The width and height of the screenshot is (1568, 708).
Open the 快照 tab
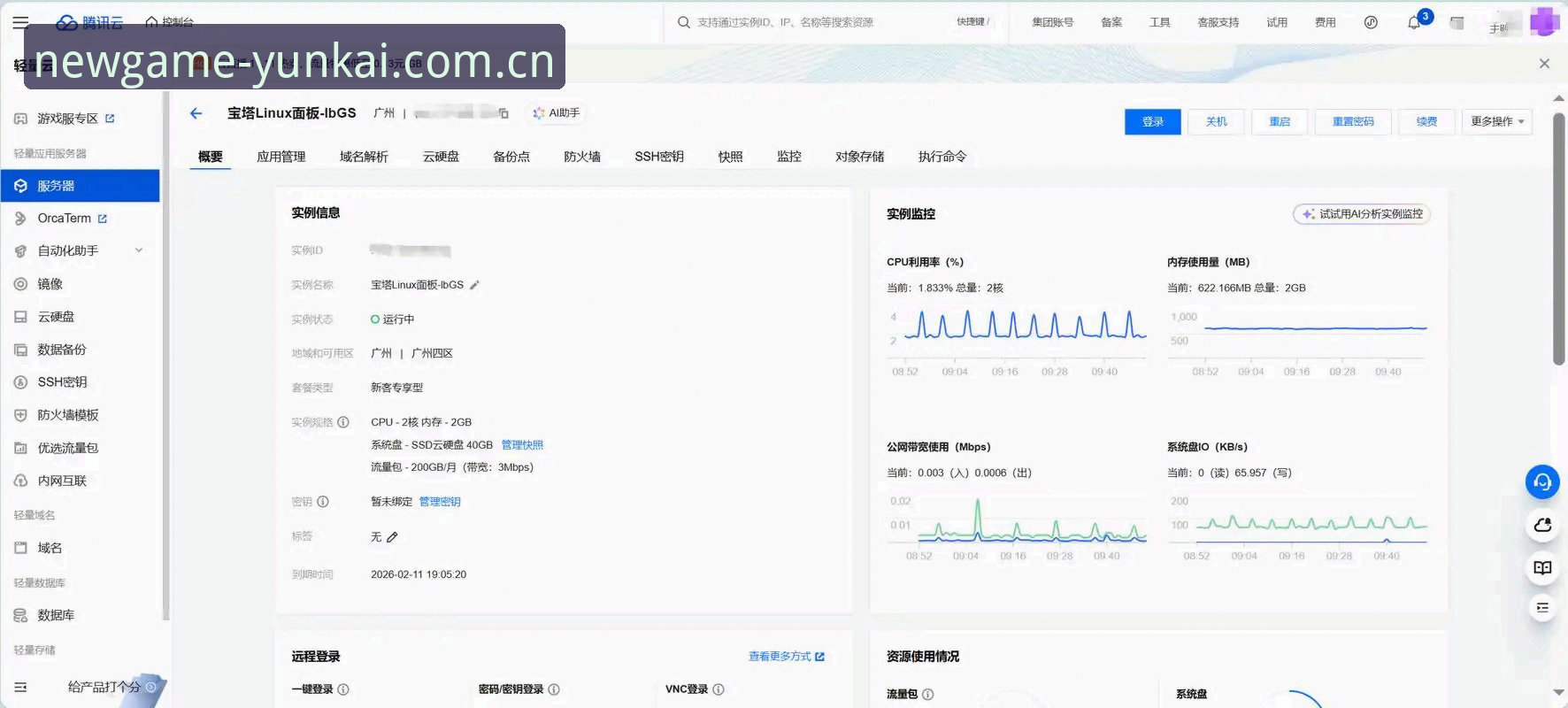730,157
